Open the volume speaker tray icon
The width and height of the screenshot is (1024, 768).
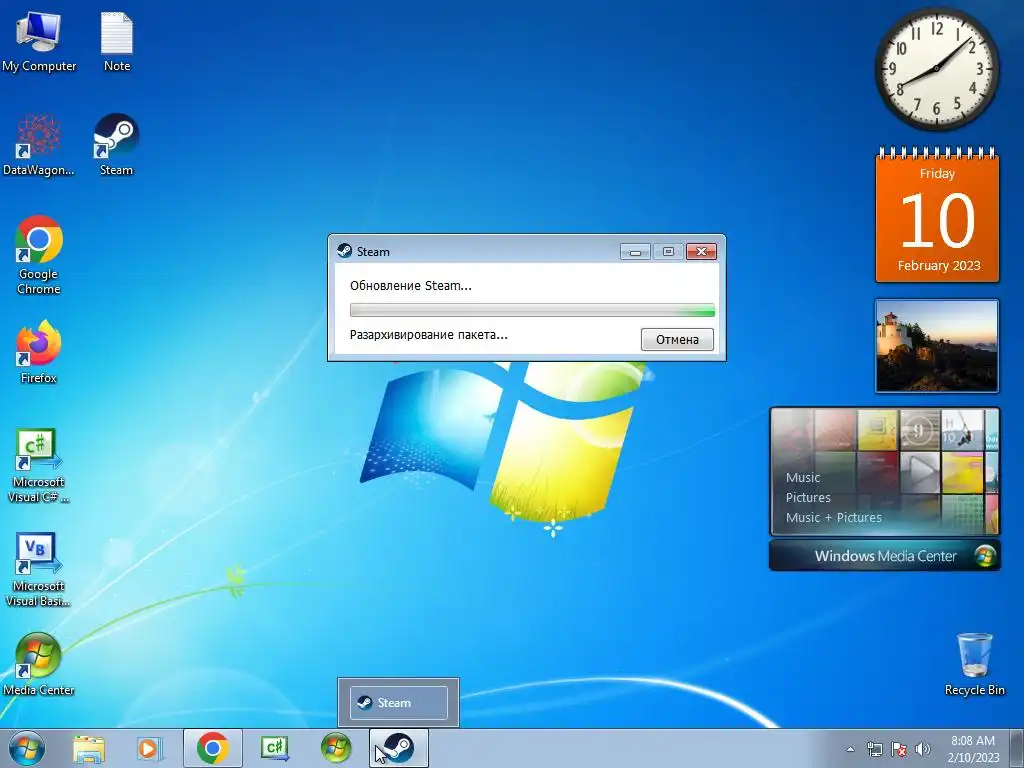coord(923,749)
